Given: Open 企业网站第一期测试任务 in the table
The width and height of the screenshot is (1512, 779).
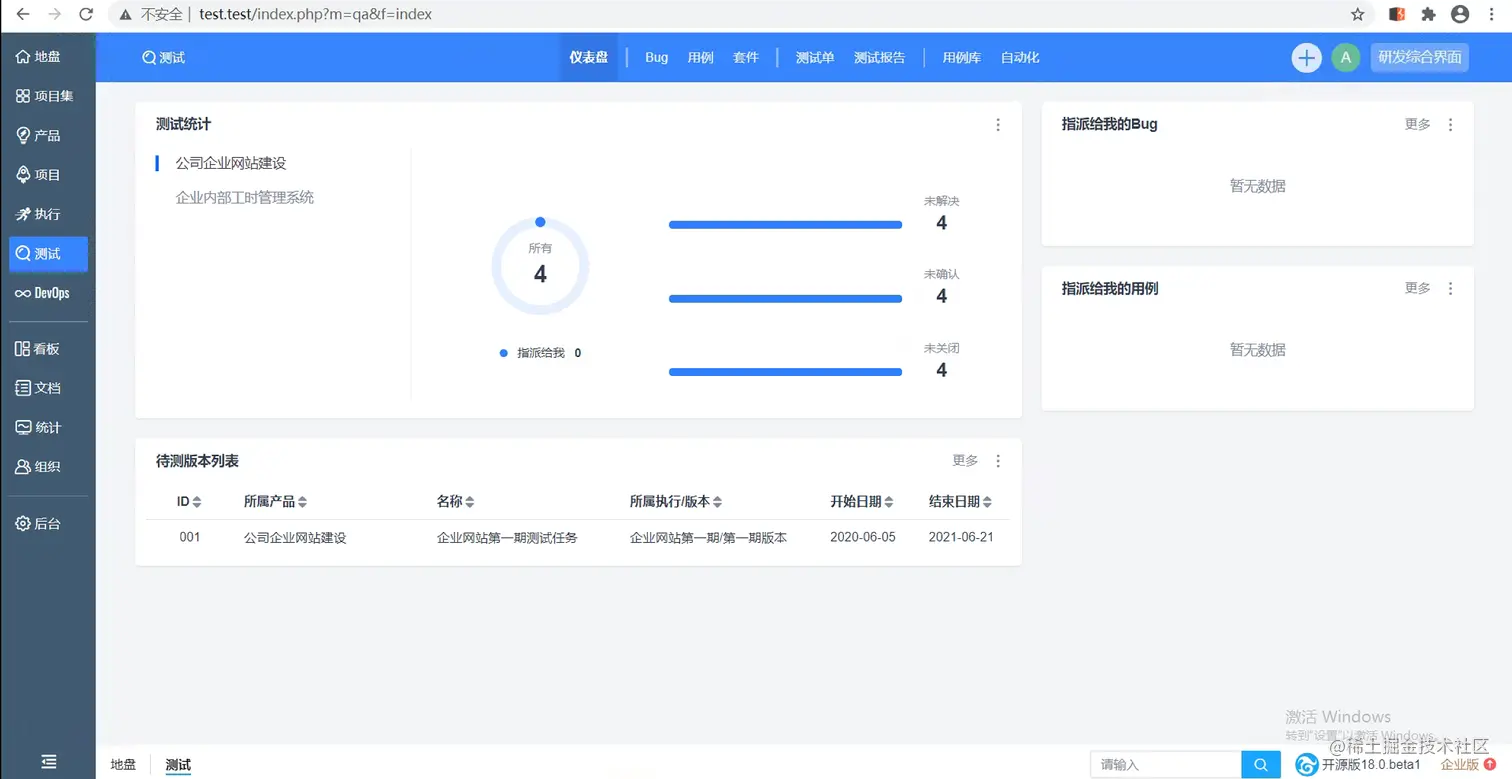Looking at the screenshot, I should click(x=507, y=538).
